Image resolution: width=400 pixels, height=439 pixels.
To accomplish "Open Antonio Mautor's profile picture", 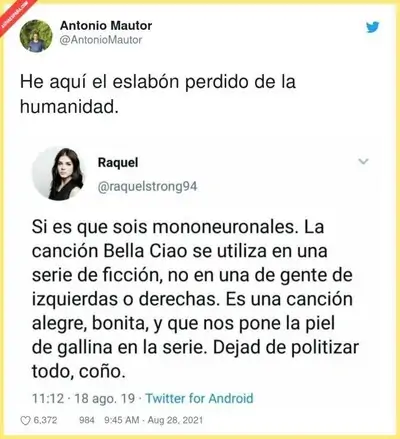I will (x=36, y=36).
